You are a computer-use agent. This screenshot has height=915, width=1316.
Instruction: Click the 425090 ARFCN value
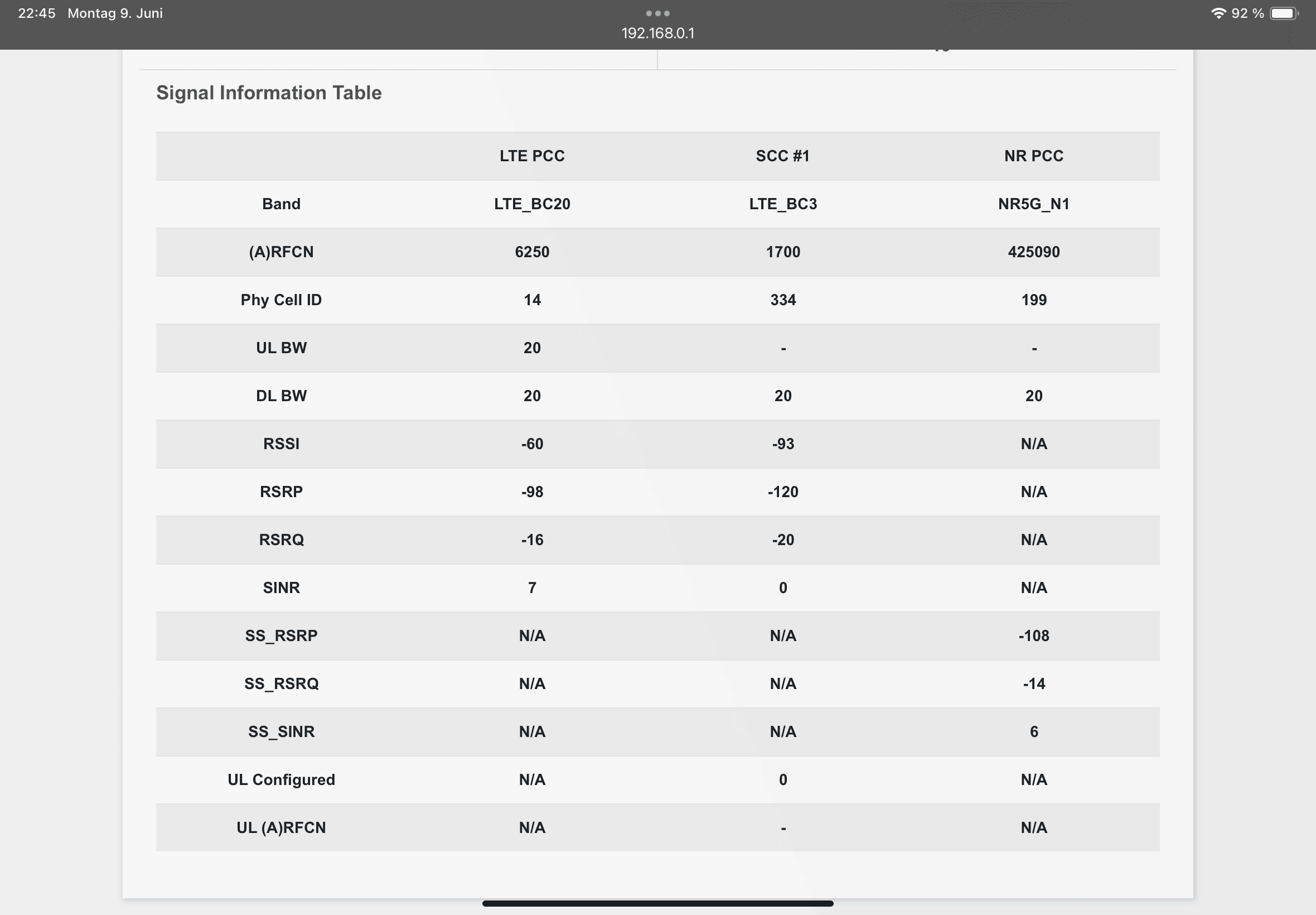tap(1033, 252)
